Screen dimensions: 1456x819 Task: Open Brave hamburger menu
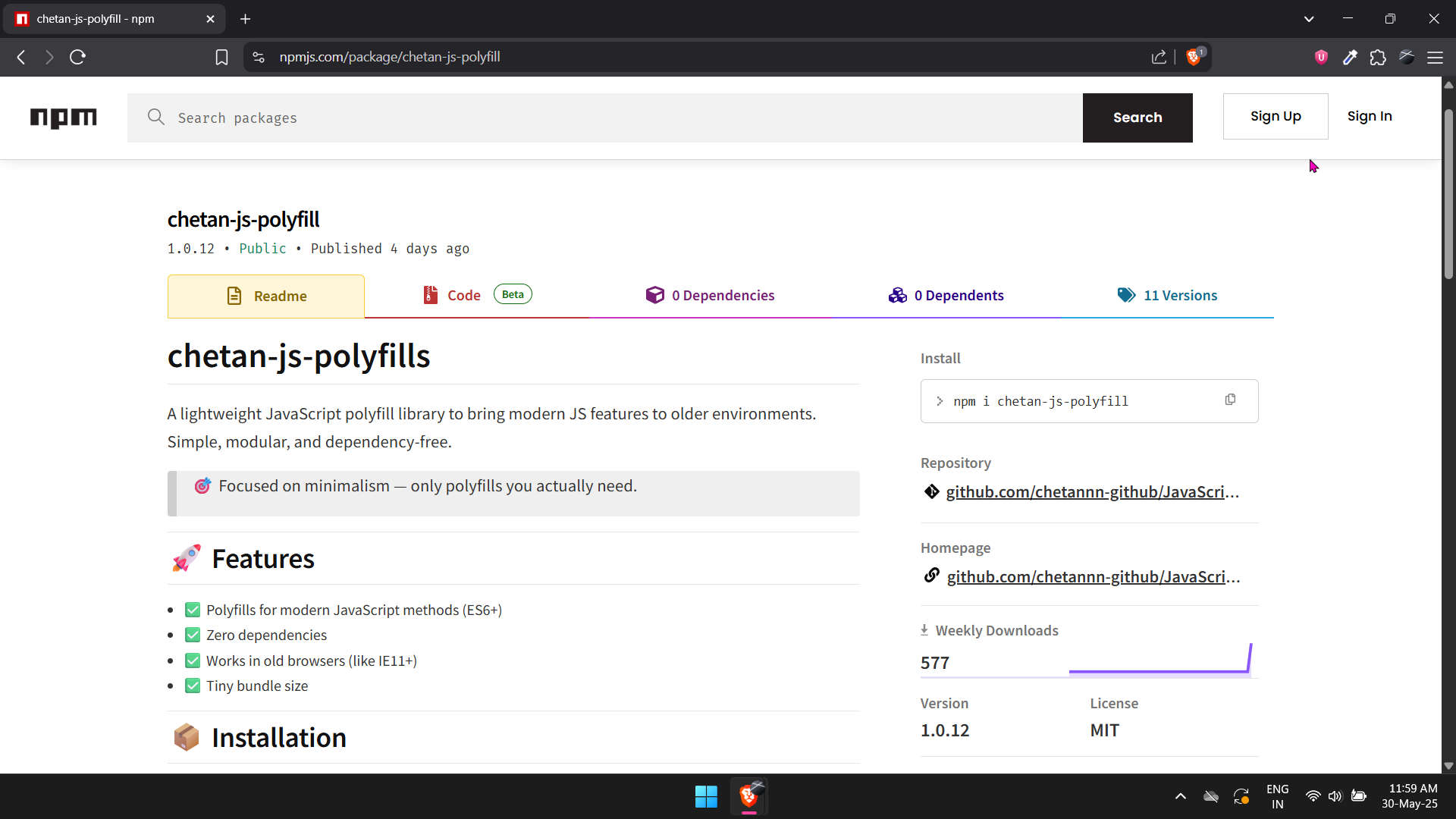coord(1435,57)
